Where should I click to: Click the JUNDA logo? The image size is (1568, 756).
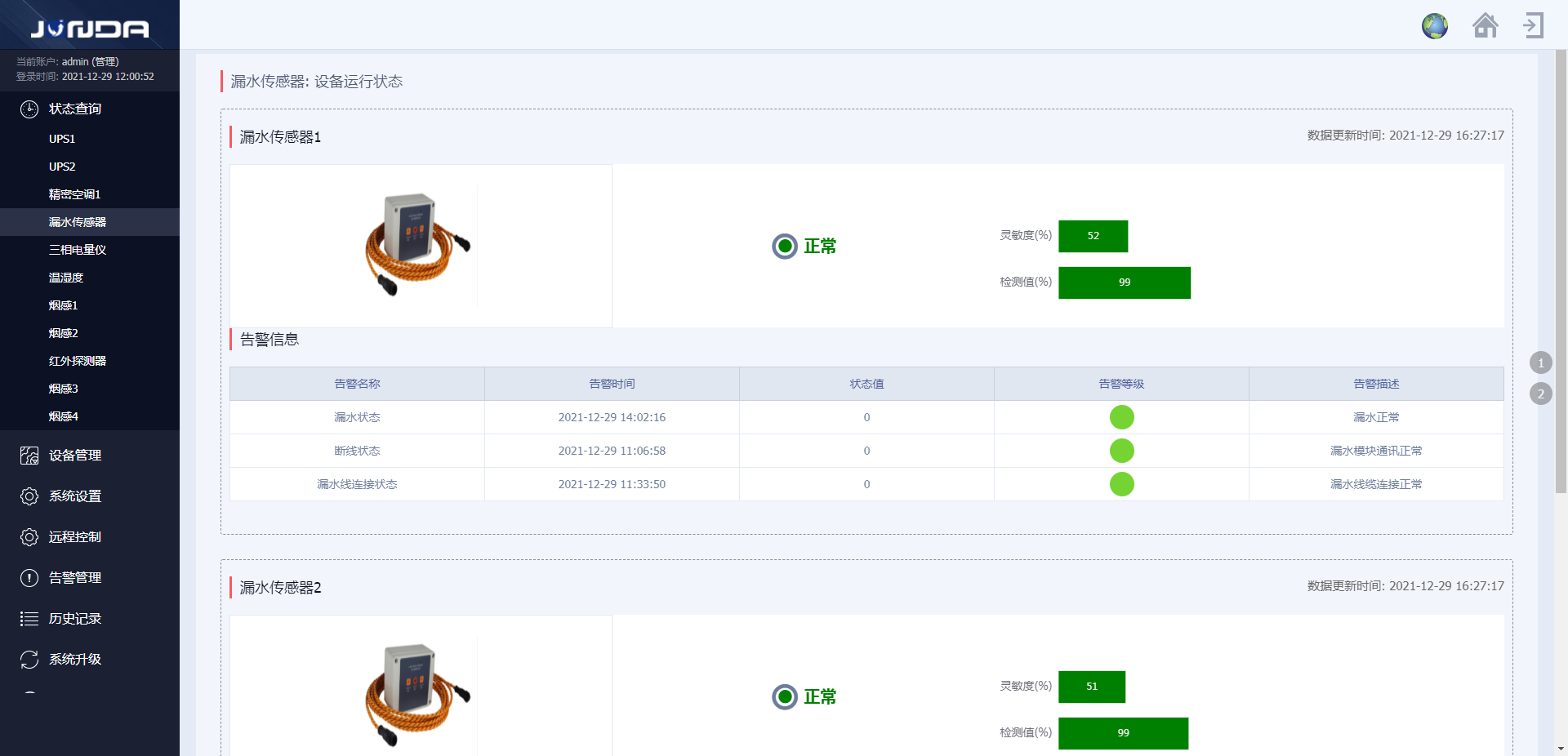click(x=90, y=29)
